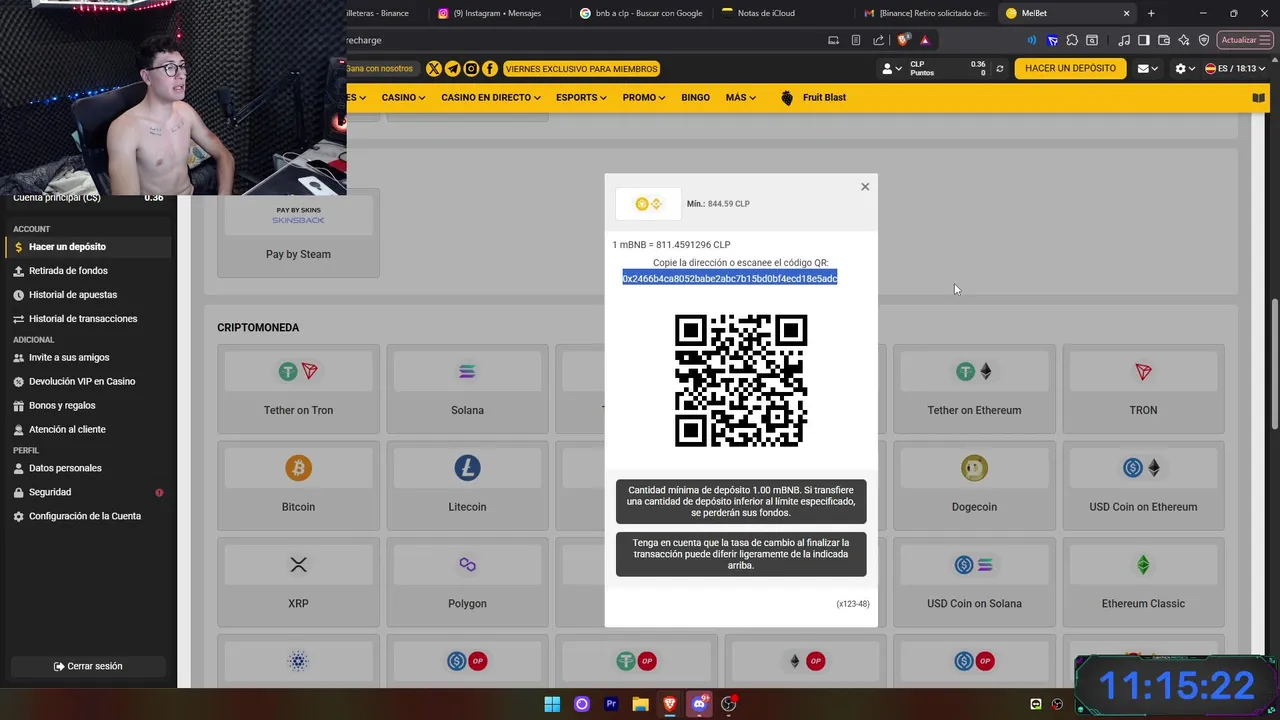Click the book icon in yellow bar
This screenshot has width=1280, height=720.
point(1258,98)
